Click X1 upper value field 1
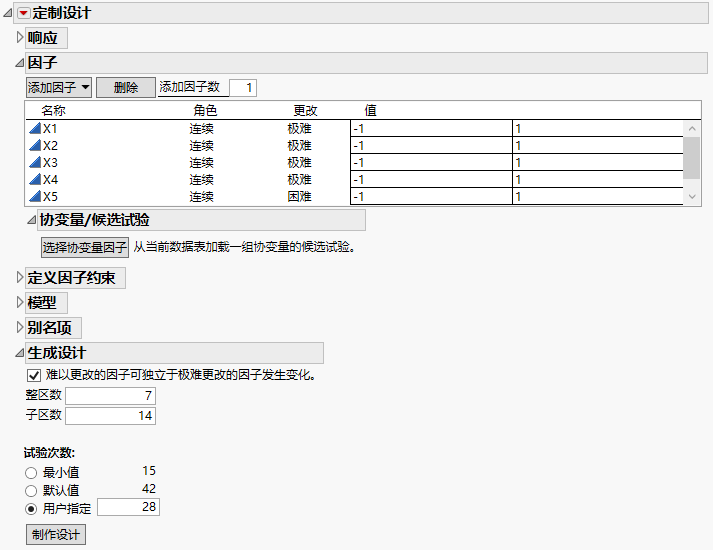713x550 pixels. (598, 129)
